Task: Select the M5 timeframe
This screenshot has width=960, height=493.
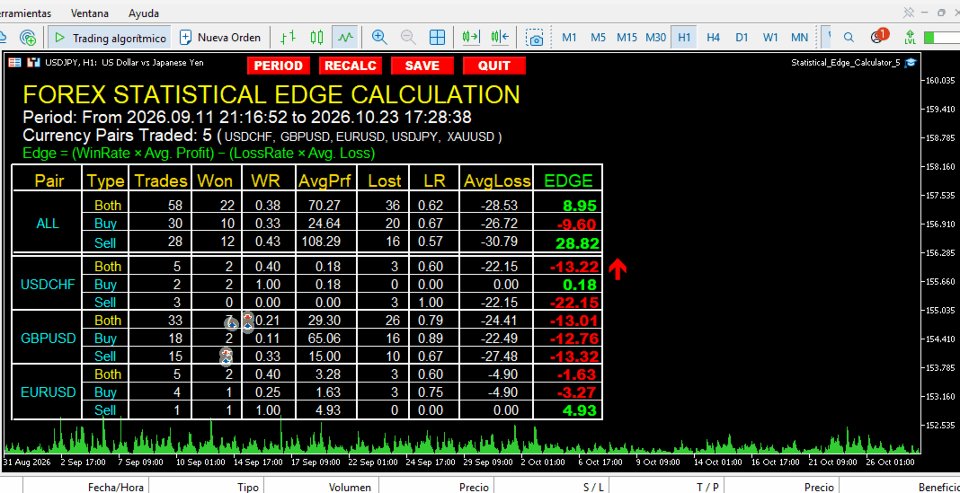Action: pyautogui.click(x=598, y=37)
